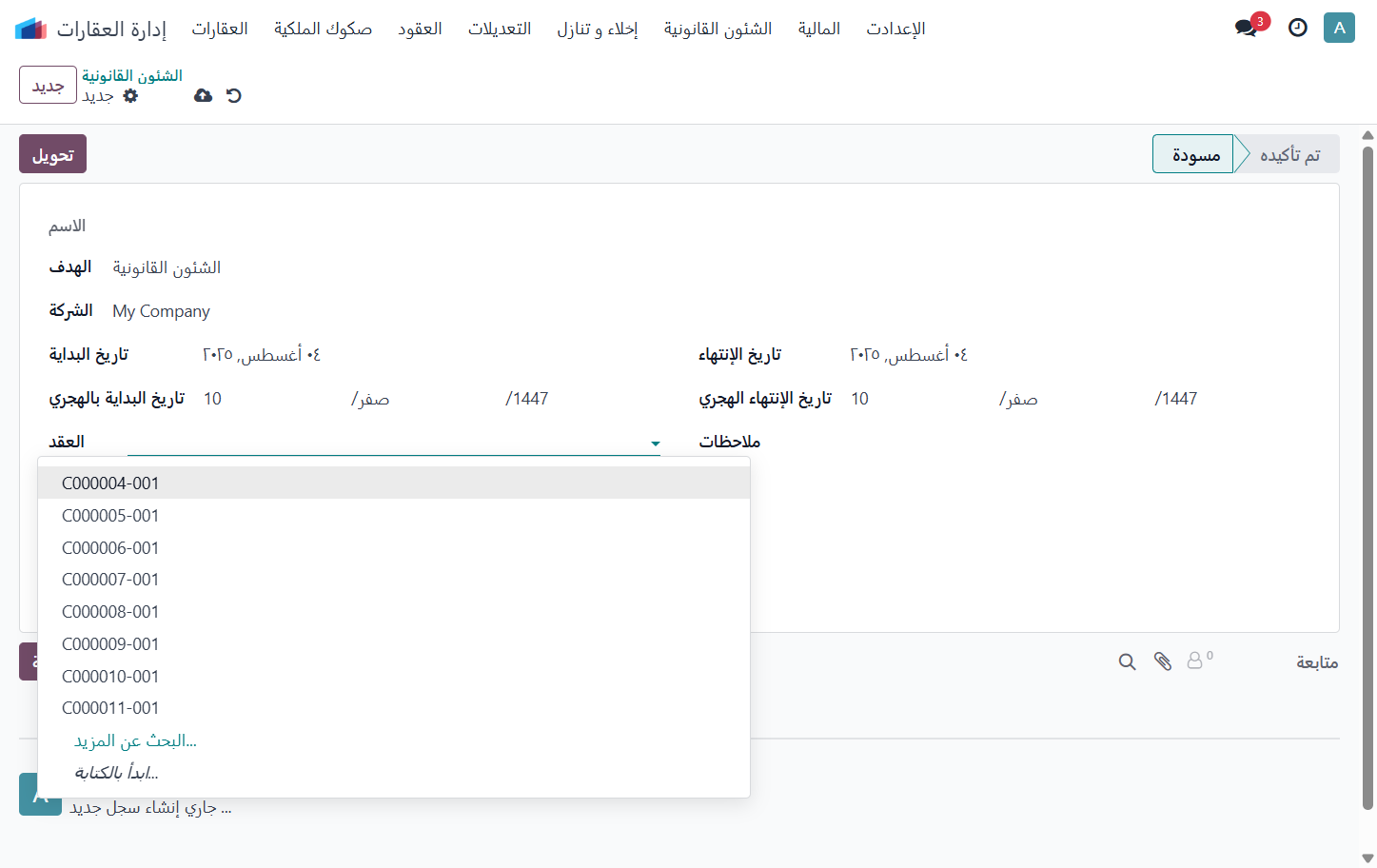Click the تحويل button
The height and width of the screenshot is (868, 1377).
[x=52, y=154]
